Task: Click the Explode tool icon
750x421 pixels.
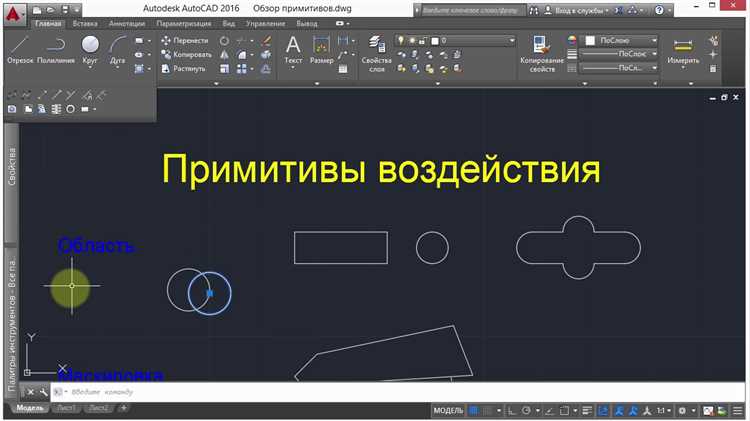Action: point(266,55)
